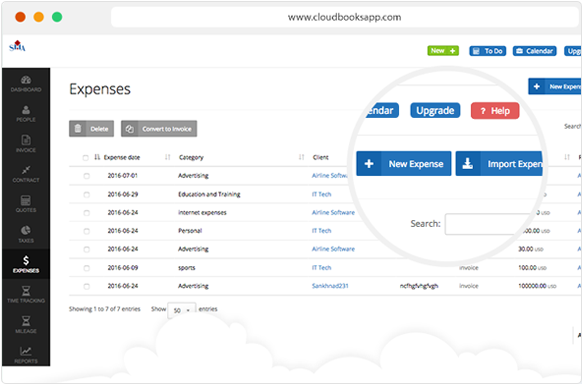Go to the Invoice sidebar item

[x=26, y=144]
